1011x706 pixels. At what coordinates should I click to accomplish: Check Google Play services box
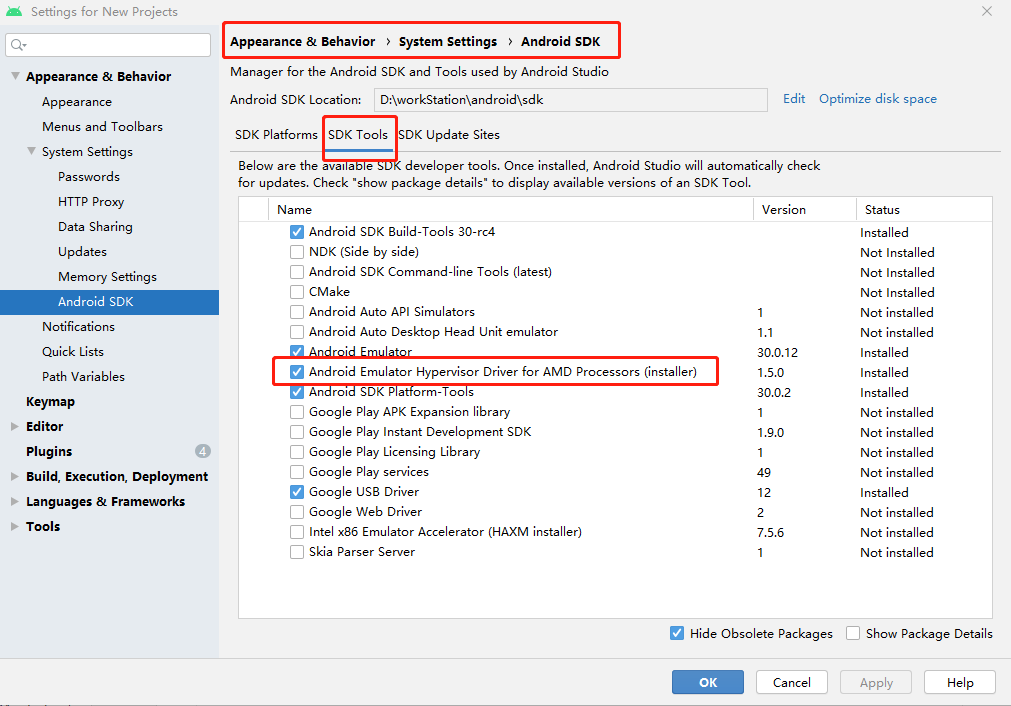[297, 471]
